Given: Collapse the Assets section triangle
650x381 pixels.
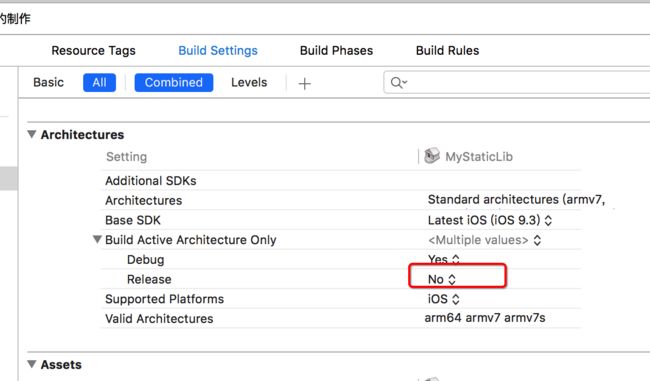Looking at the screenshot, I should pyautogui.click(x=32, y=364).
